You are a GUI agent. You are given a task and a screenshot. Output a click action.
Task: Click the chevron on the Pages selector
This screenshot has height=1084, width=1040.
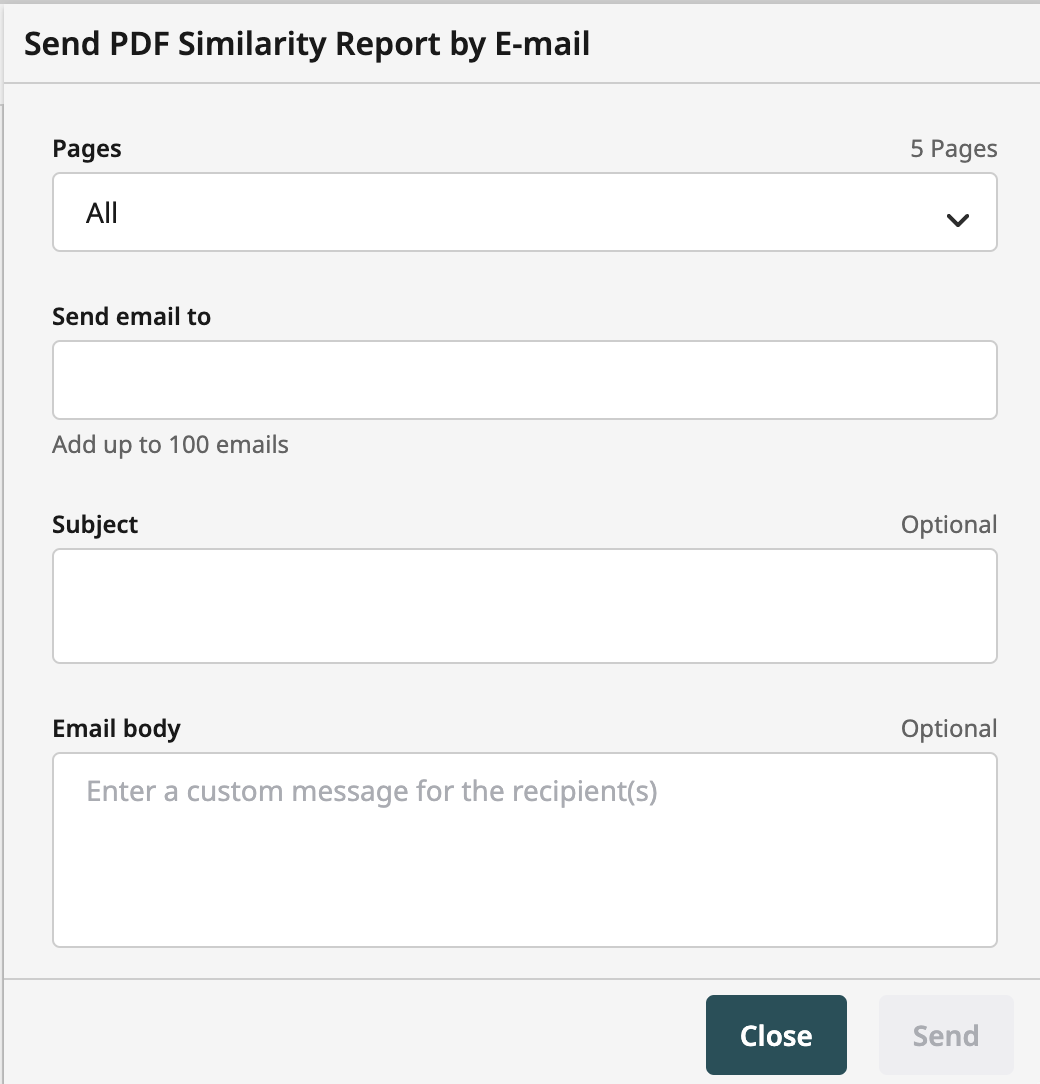click(x=958, y=218)
